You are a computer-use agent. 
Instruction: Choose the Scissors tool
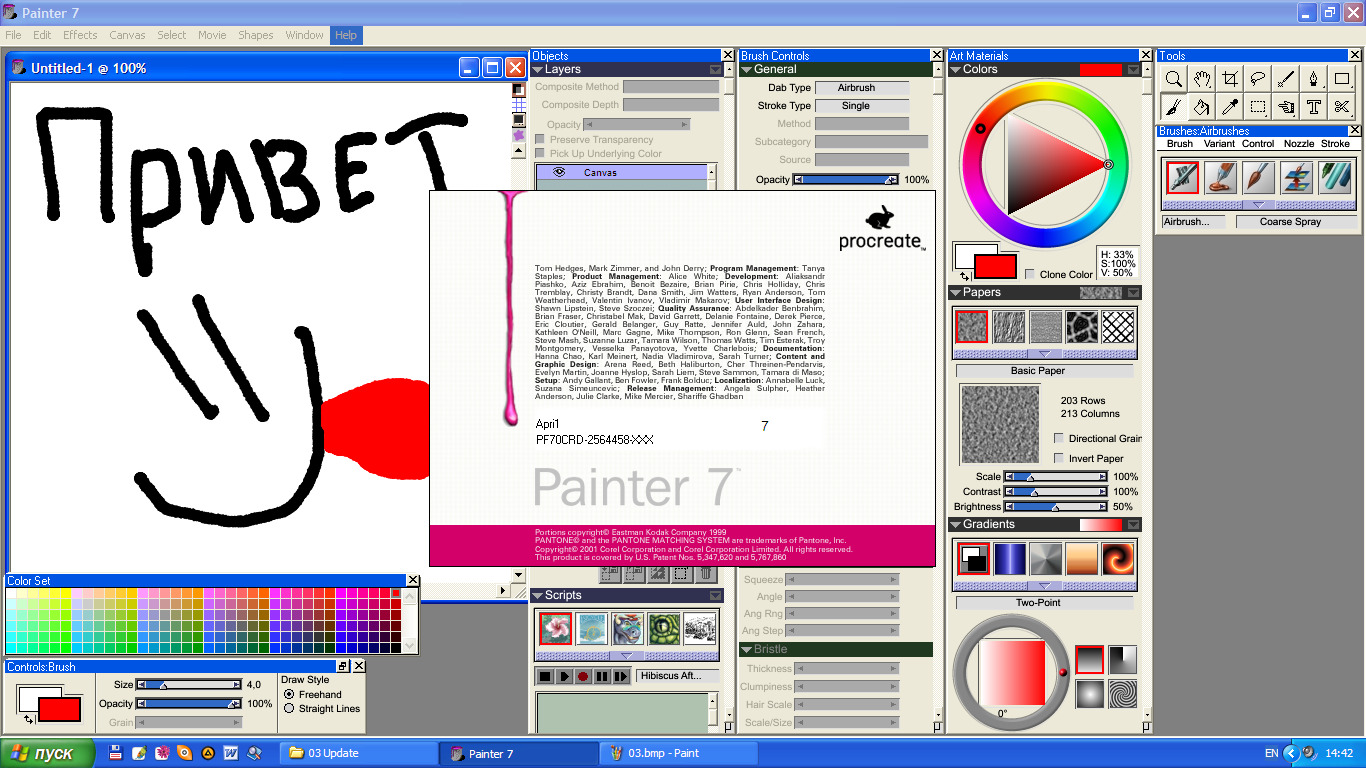[1342, 107]
